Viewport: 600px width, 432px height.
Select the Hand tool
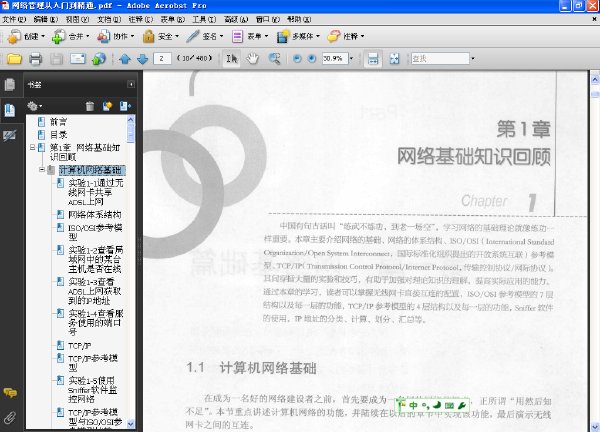pos(252,59)
